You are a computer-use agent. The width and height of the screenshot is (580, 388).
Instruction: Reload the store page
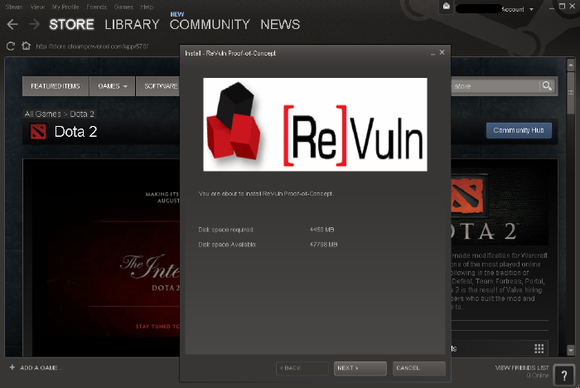point(10,46)
